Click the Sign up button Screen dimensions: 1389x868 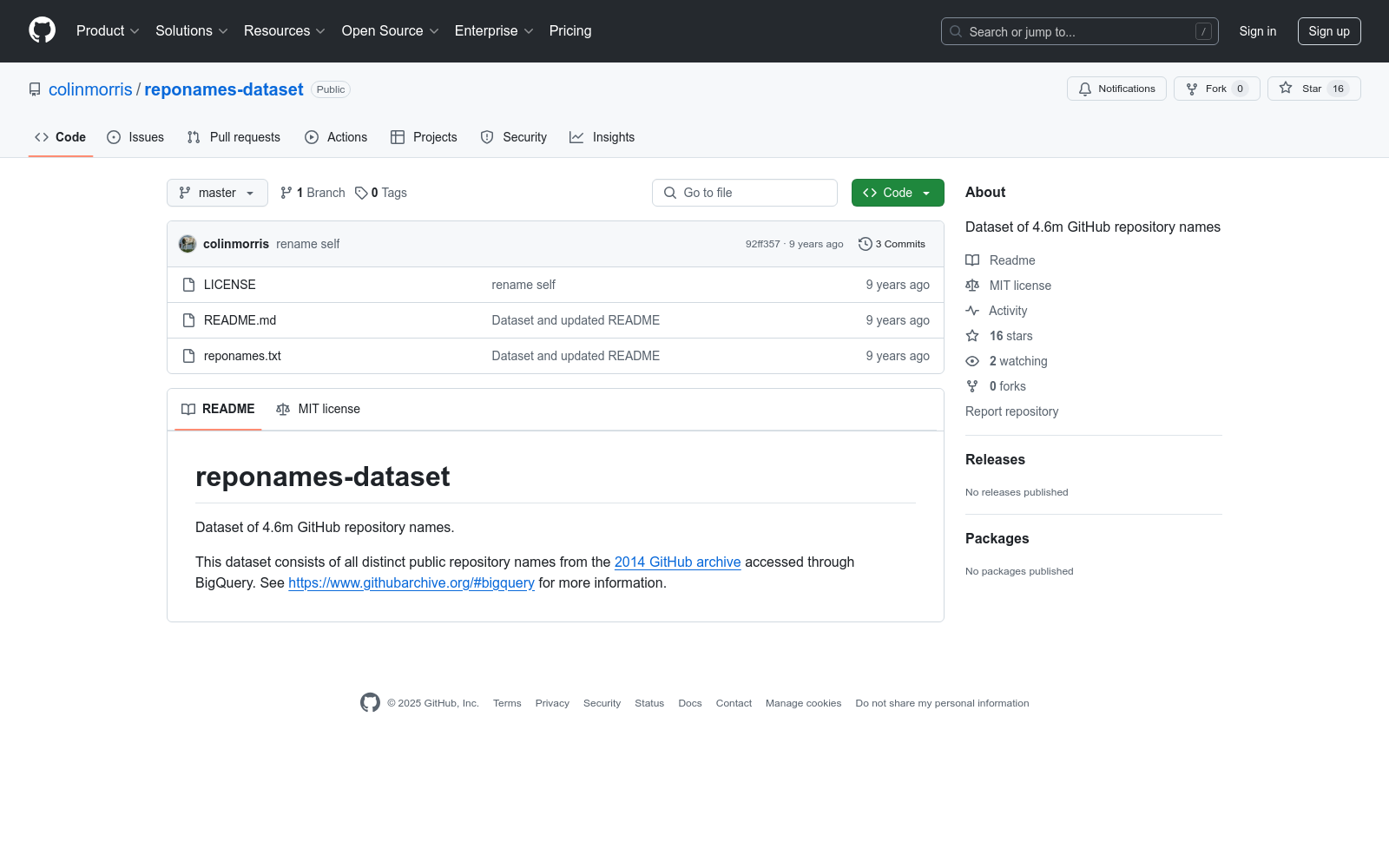click(1329, 31)
